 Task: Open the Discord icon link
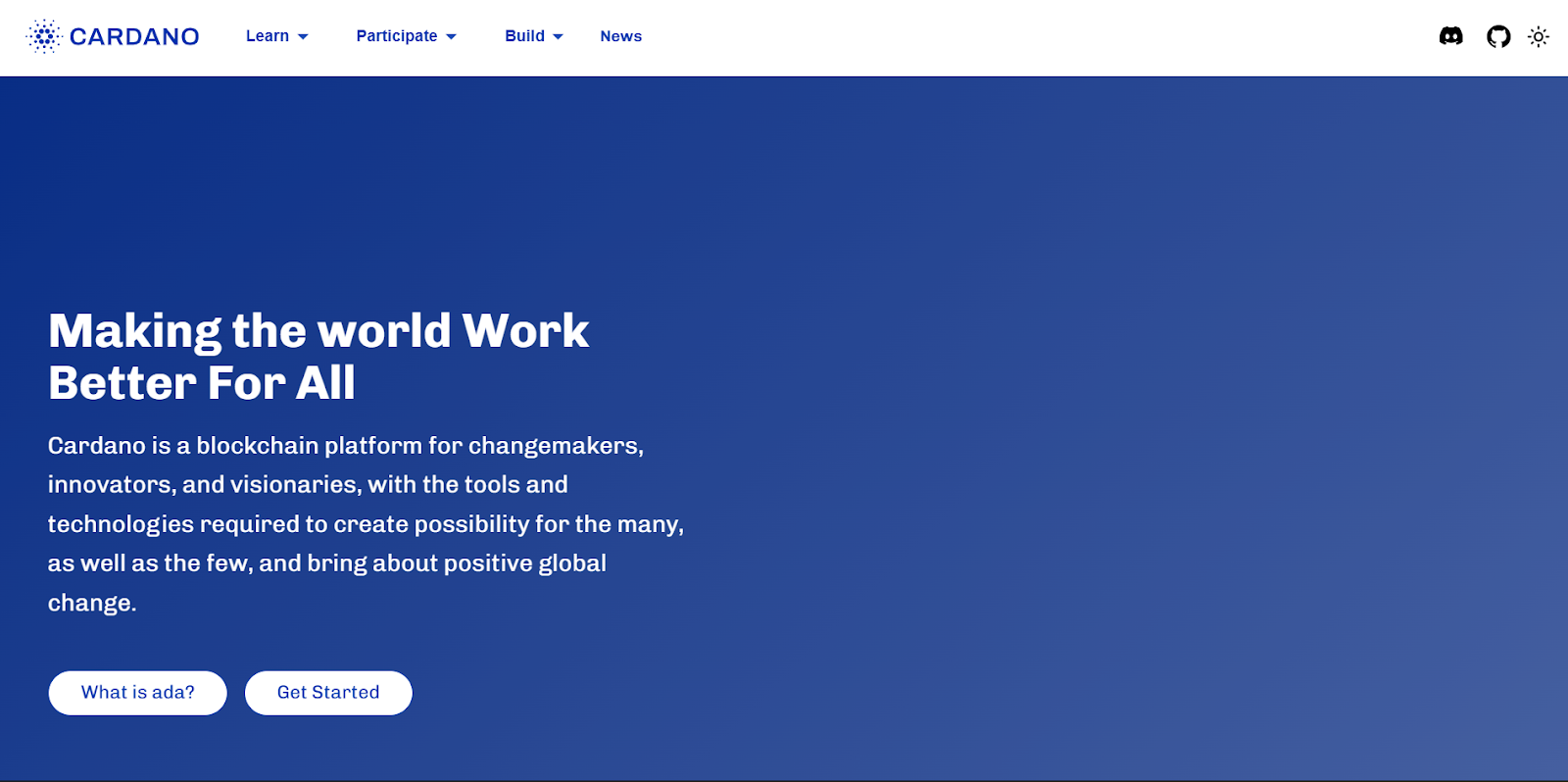point(1451,36)
